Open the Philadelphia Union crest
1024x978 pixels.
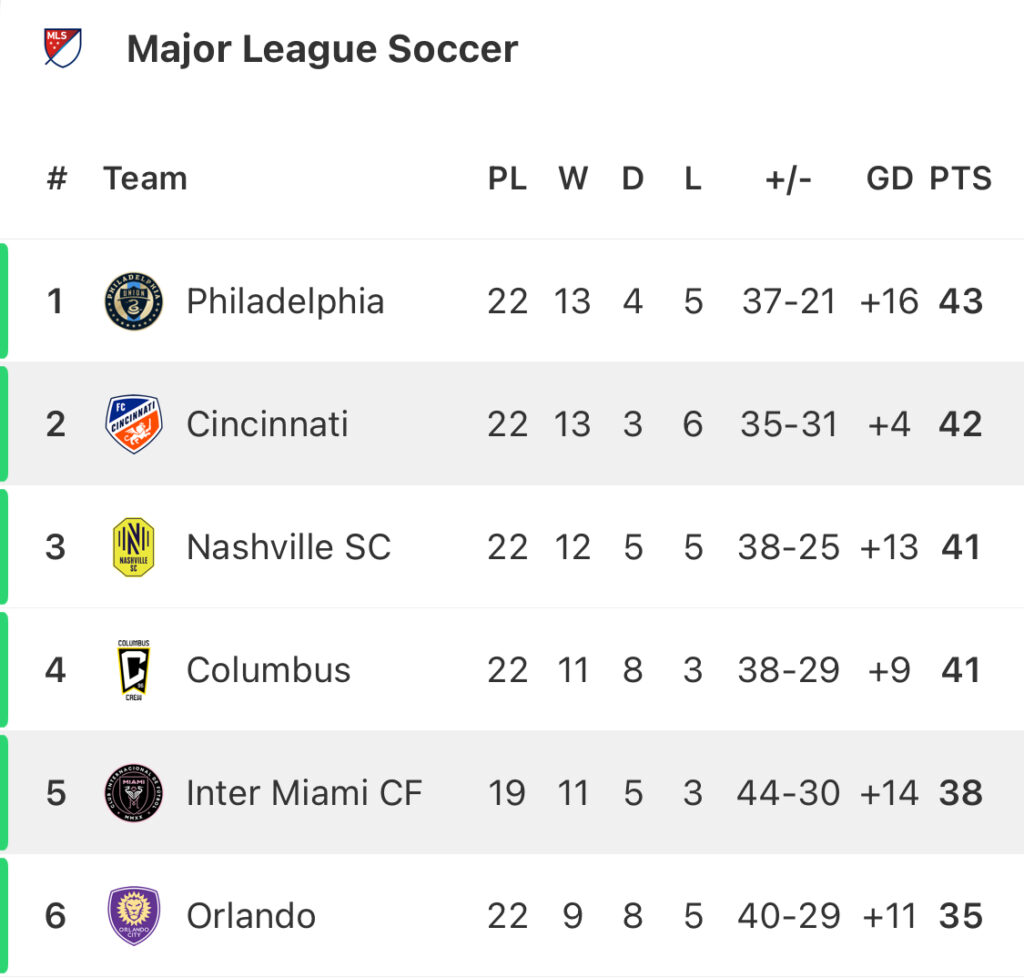(x=133, y=301)
